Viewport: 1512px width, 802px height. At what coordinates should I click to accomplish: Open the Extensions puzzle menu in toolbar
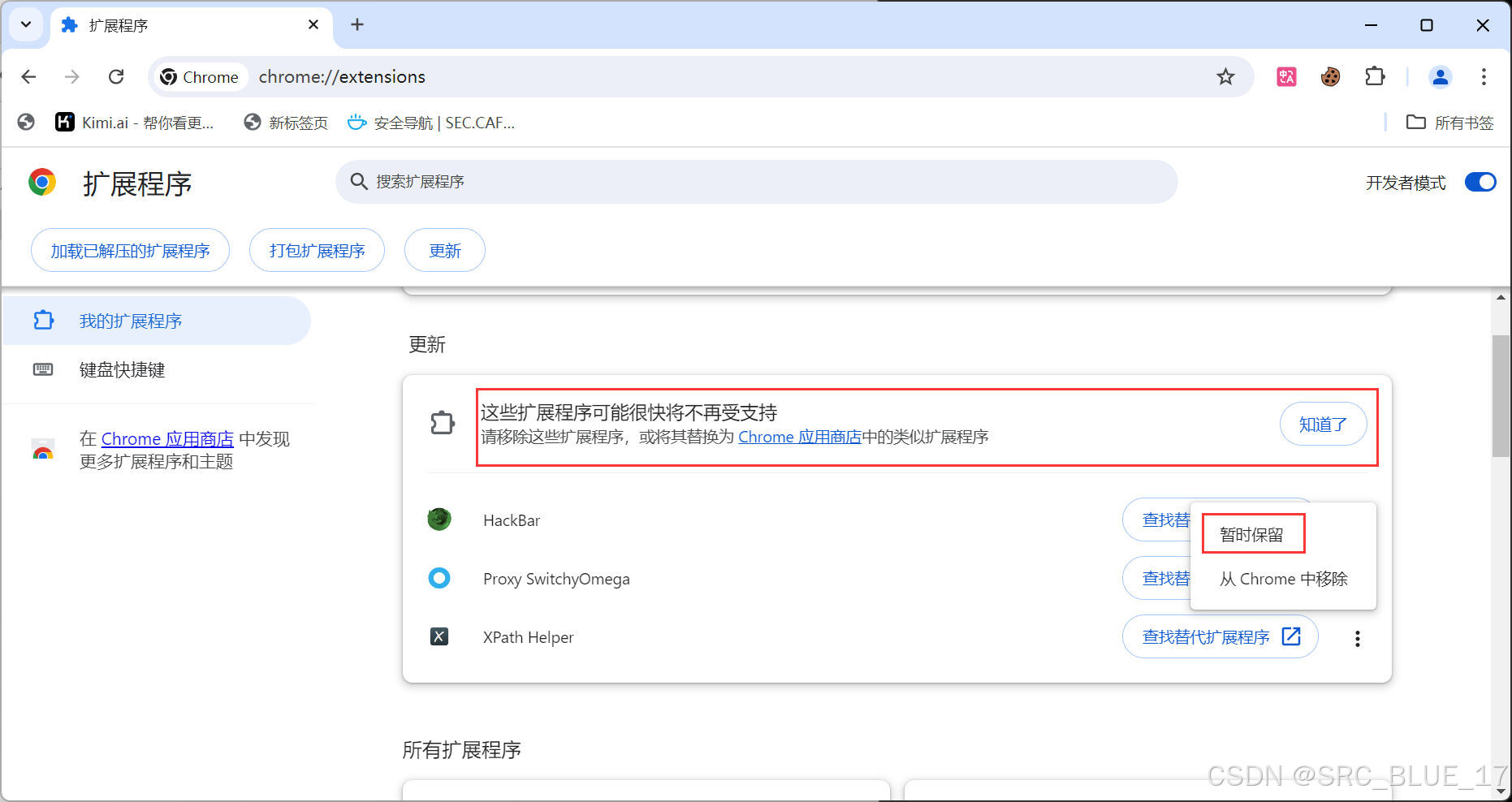[1375, 77]
